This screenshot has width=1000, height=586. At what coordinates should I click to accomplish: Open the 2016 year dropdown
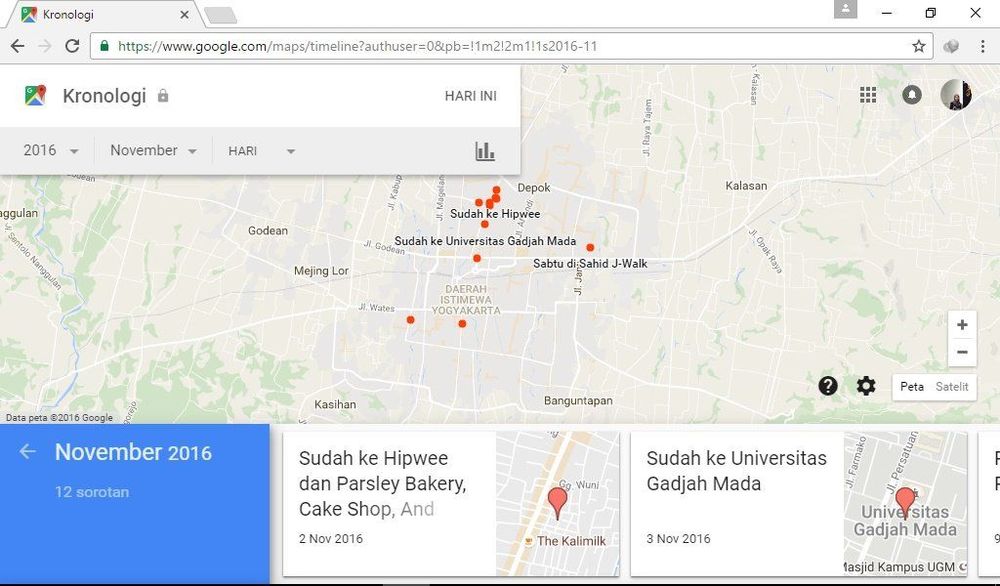click(51, 150)
